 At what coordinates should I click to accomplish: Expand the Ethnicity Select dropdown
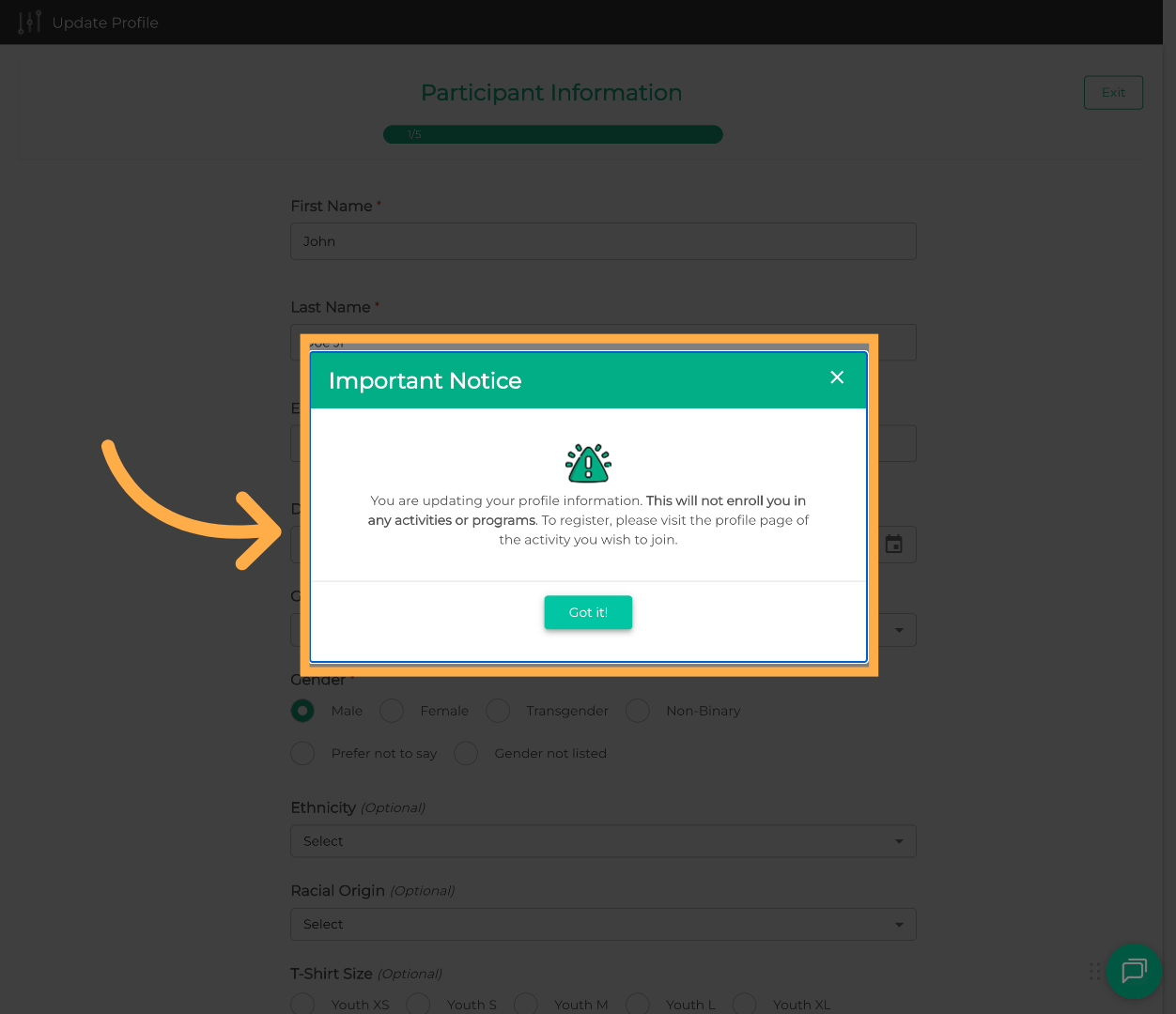(x=603, y=841)
